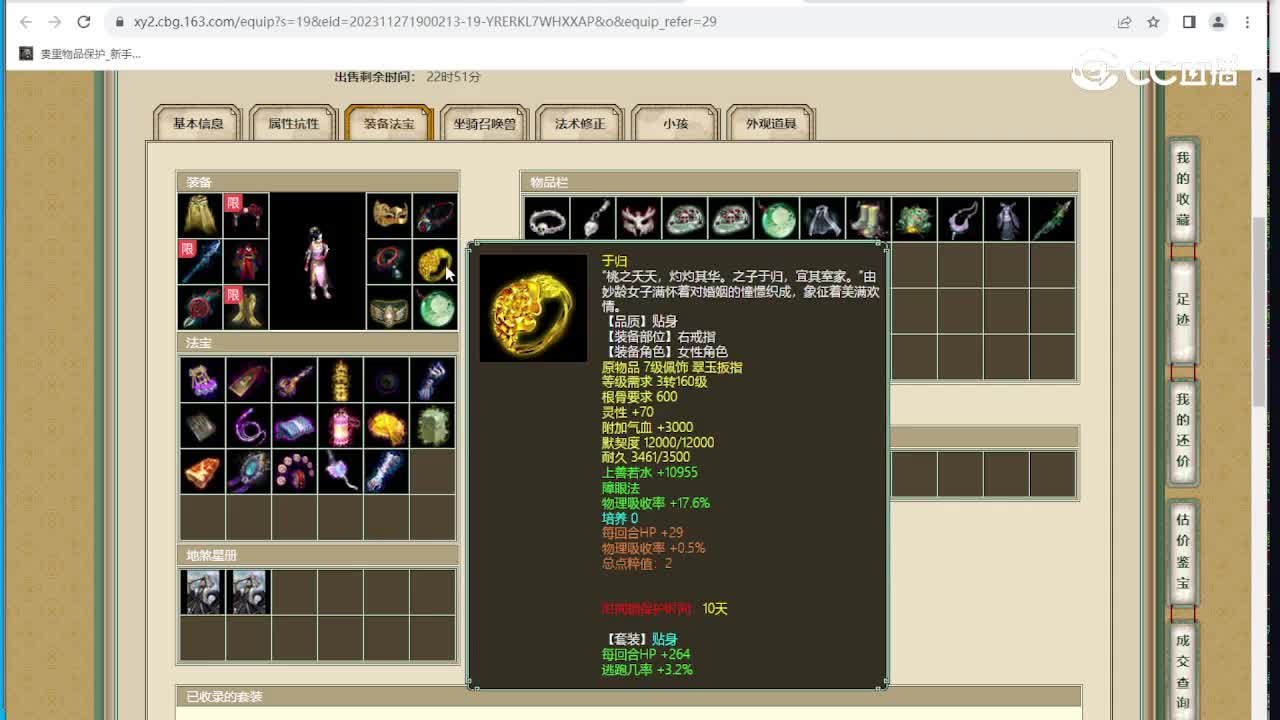This screenshot has height=720, width=1280.
Task: Select the green jade pendant in 物品栏
Action: pyautogui.click(x=777, y=219)
